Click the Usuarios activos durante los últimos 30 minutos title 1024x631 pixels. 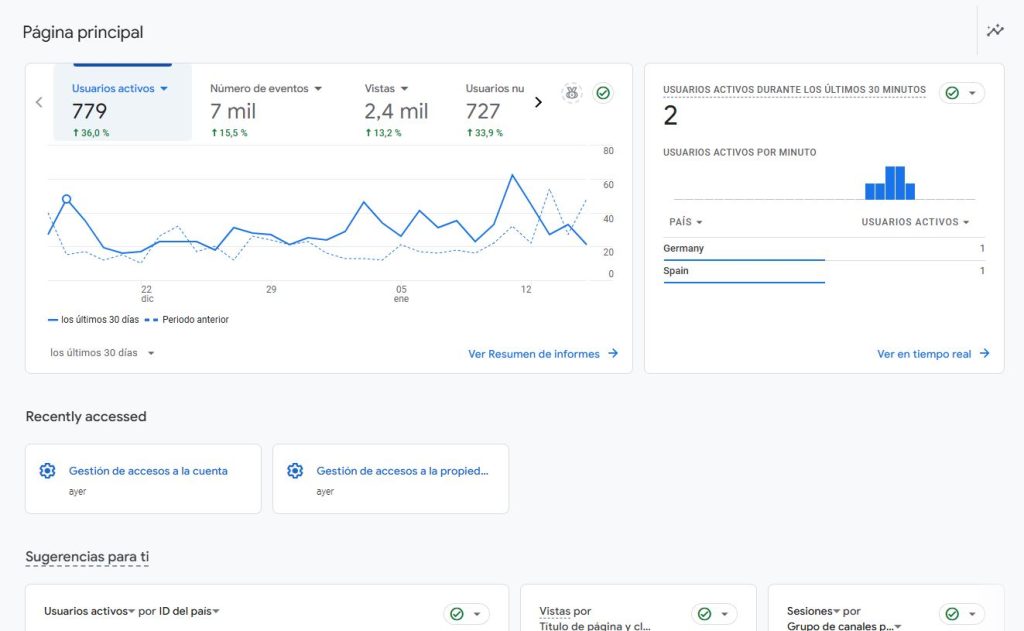(x=794, y=90)
